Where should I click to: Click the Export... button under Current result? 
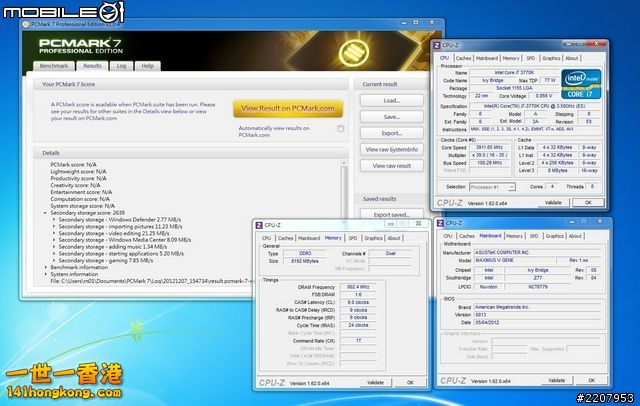pyautogui.click(x=391, y=133)
